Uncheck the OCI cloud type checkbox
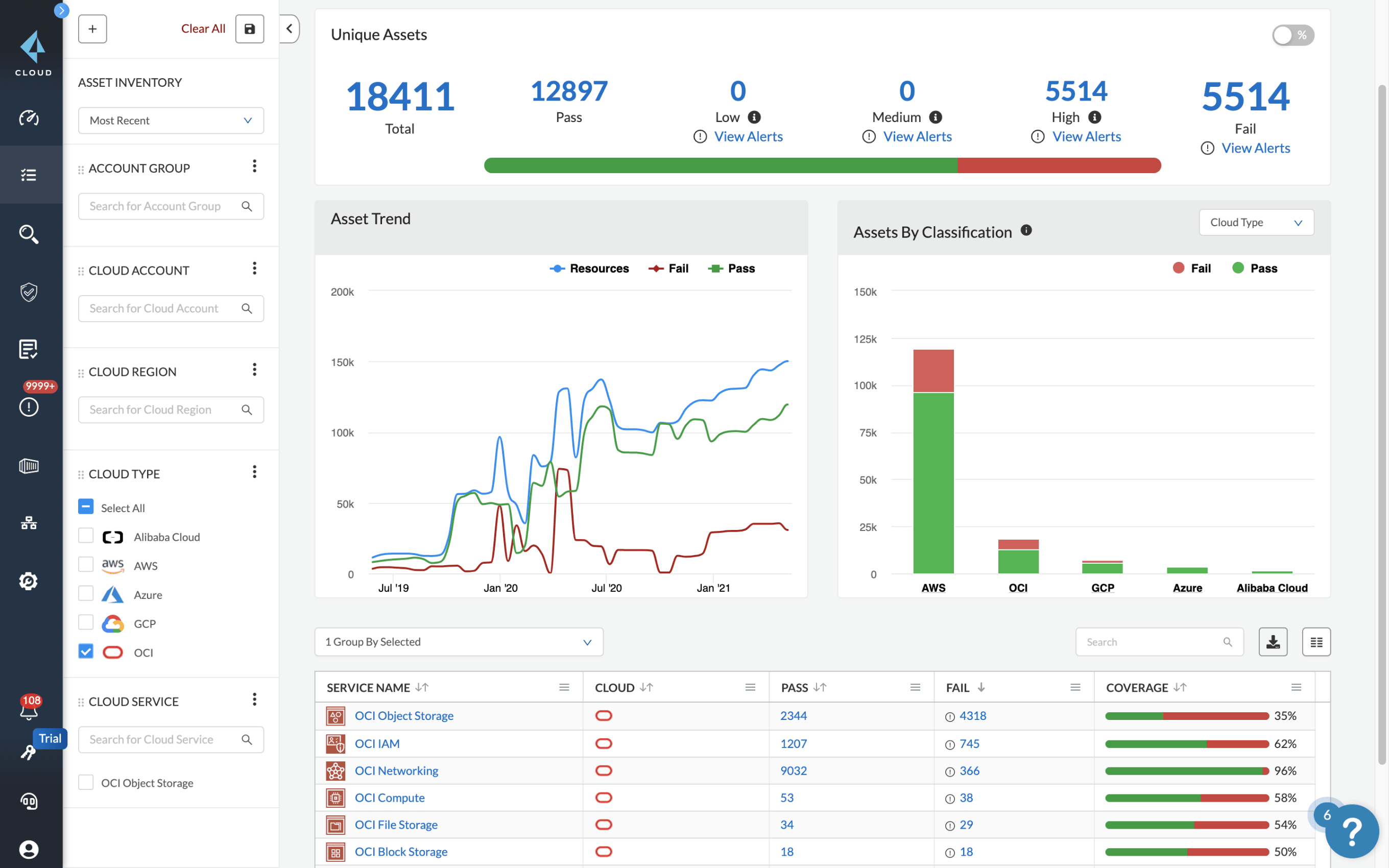The height and width of the screenshot is (868, 1389). [85, 651]
